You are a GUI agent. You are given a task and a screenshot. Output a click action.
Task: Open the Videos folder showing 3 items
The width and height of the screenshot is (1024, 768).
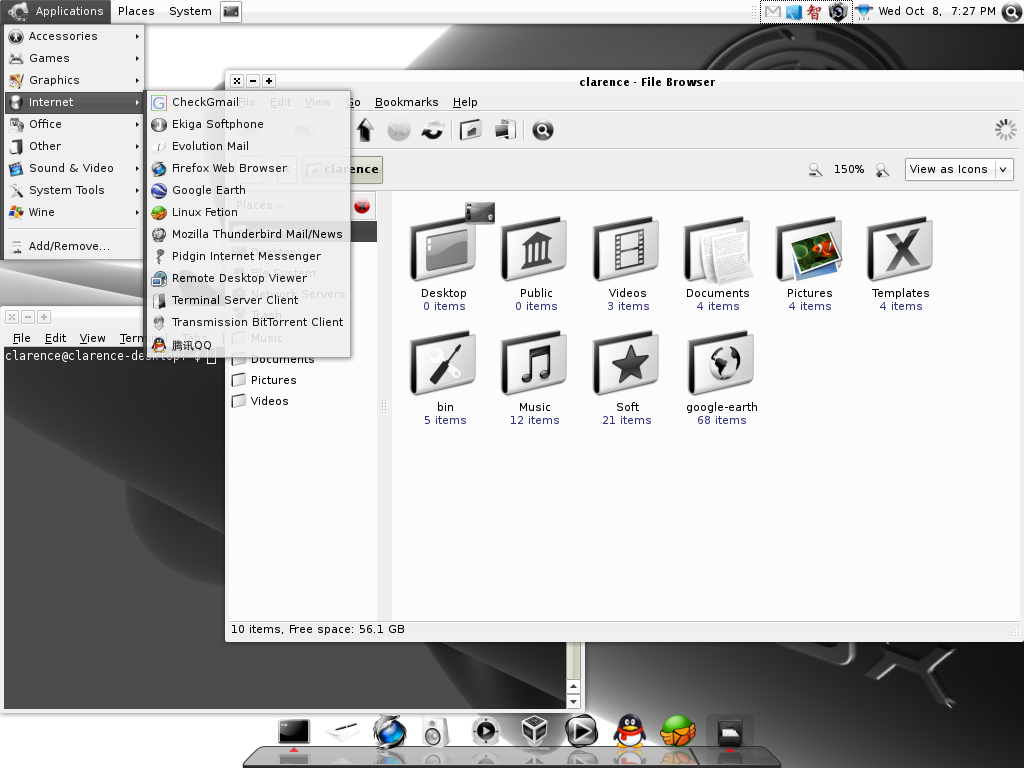(627, 249)
